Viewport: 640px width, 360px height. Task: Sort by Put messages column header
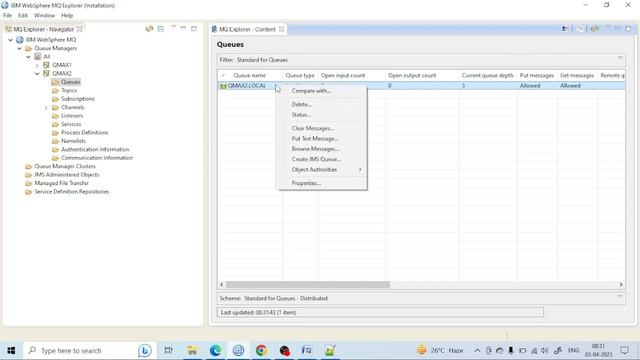[537, 76]
